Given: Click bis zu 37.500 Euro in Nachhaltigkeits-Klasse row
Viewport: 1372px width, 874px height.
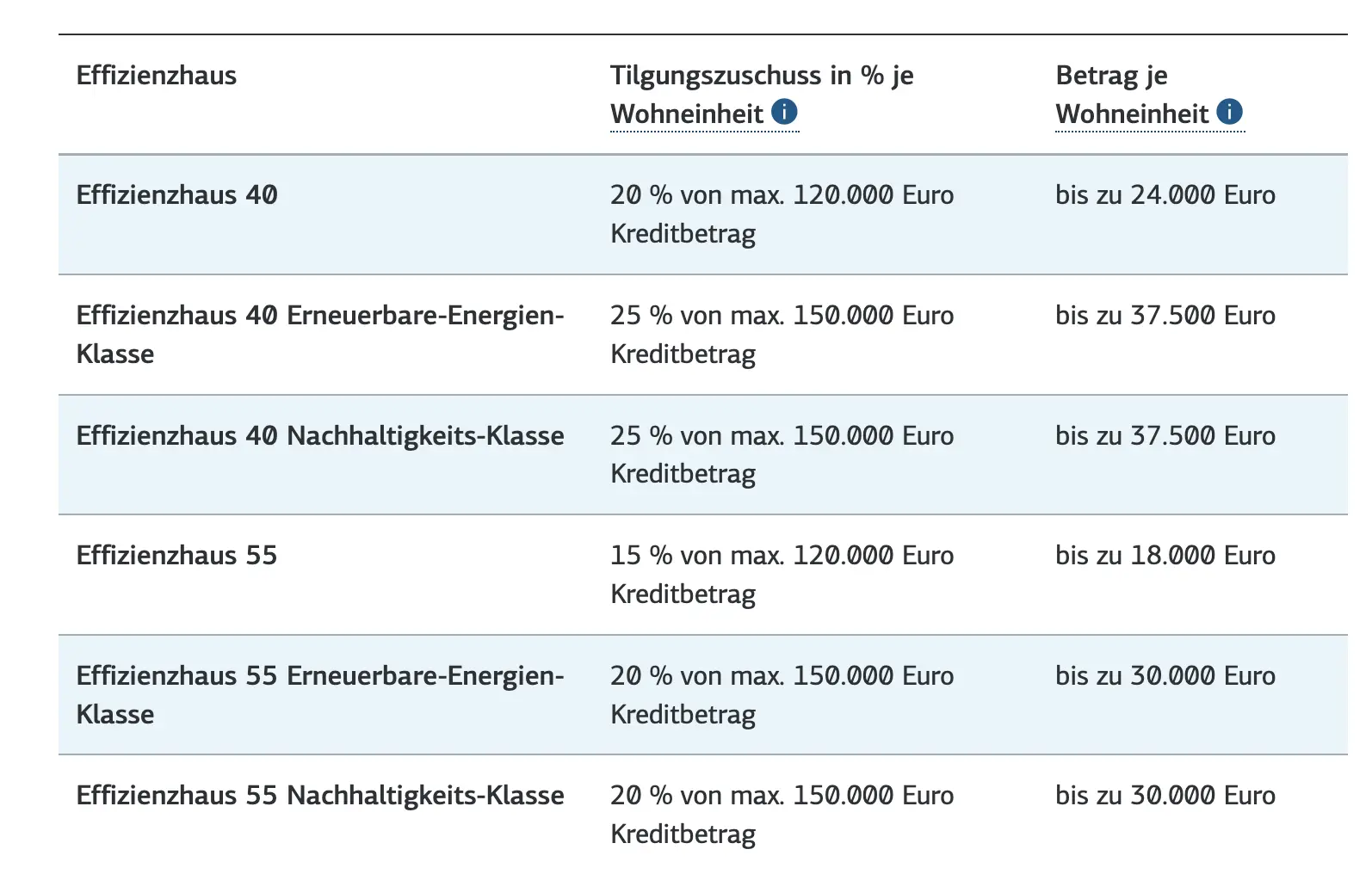Looking at the screenshot, I should pyautogui.click(x=1165, y=436).
